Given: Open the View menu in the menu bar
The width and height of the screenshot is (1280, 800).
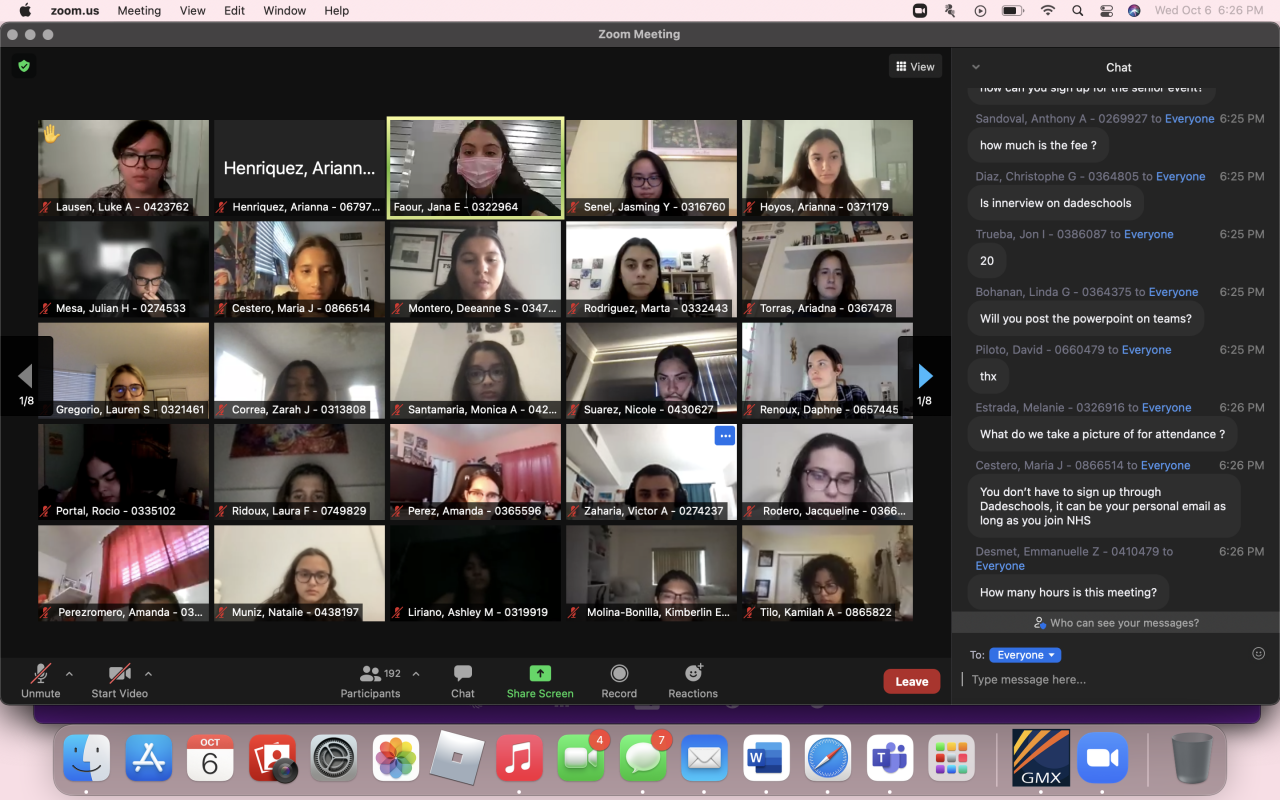Looking at the screenshot, I should tap(193, 11).
